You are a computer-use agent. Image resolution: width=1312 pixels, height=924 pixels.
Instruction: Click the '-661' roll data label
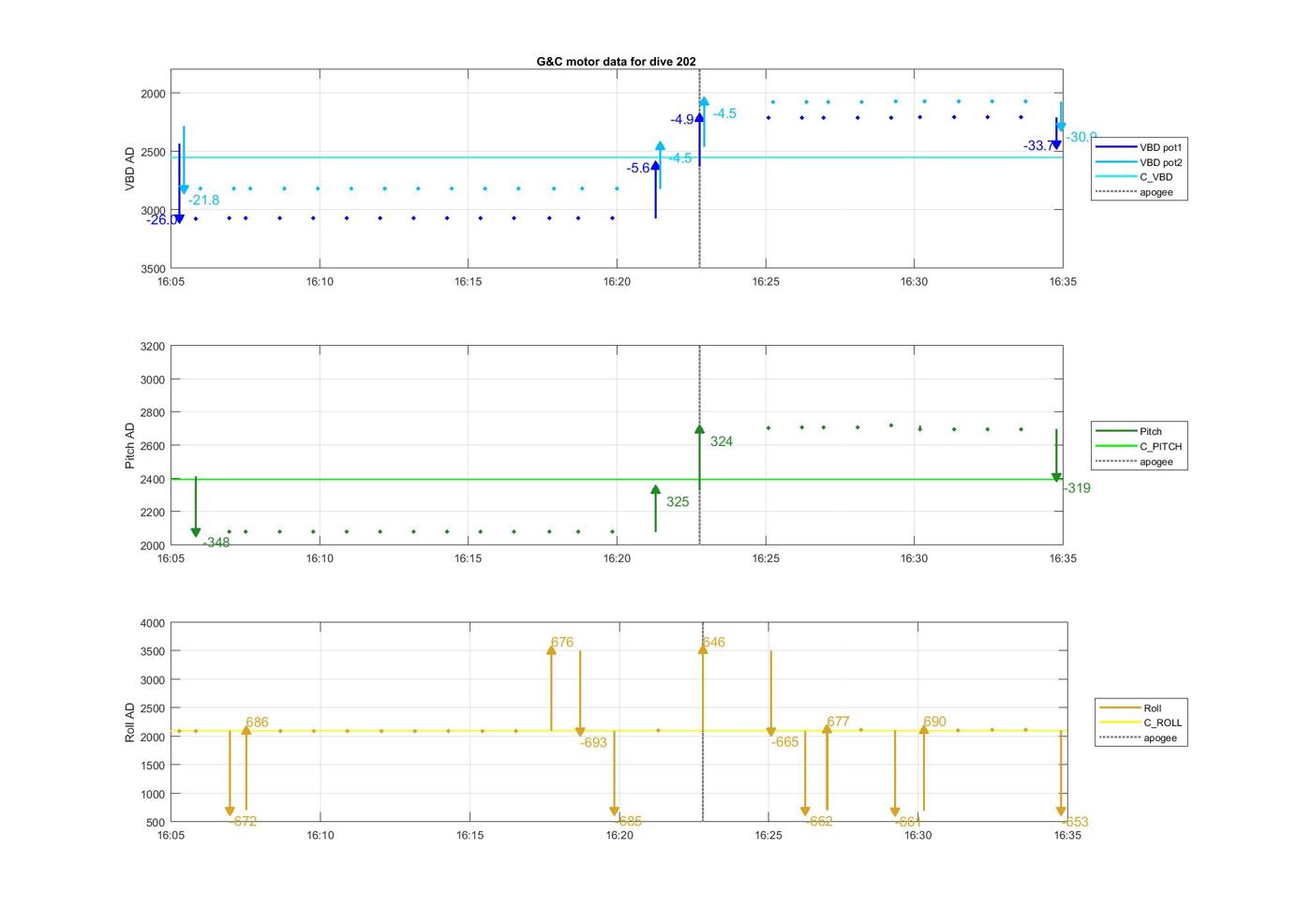tap(908, 822)
